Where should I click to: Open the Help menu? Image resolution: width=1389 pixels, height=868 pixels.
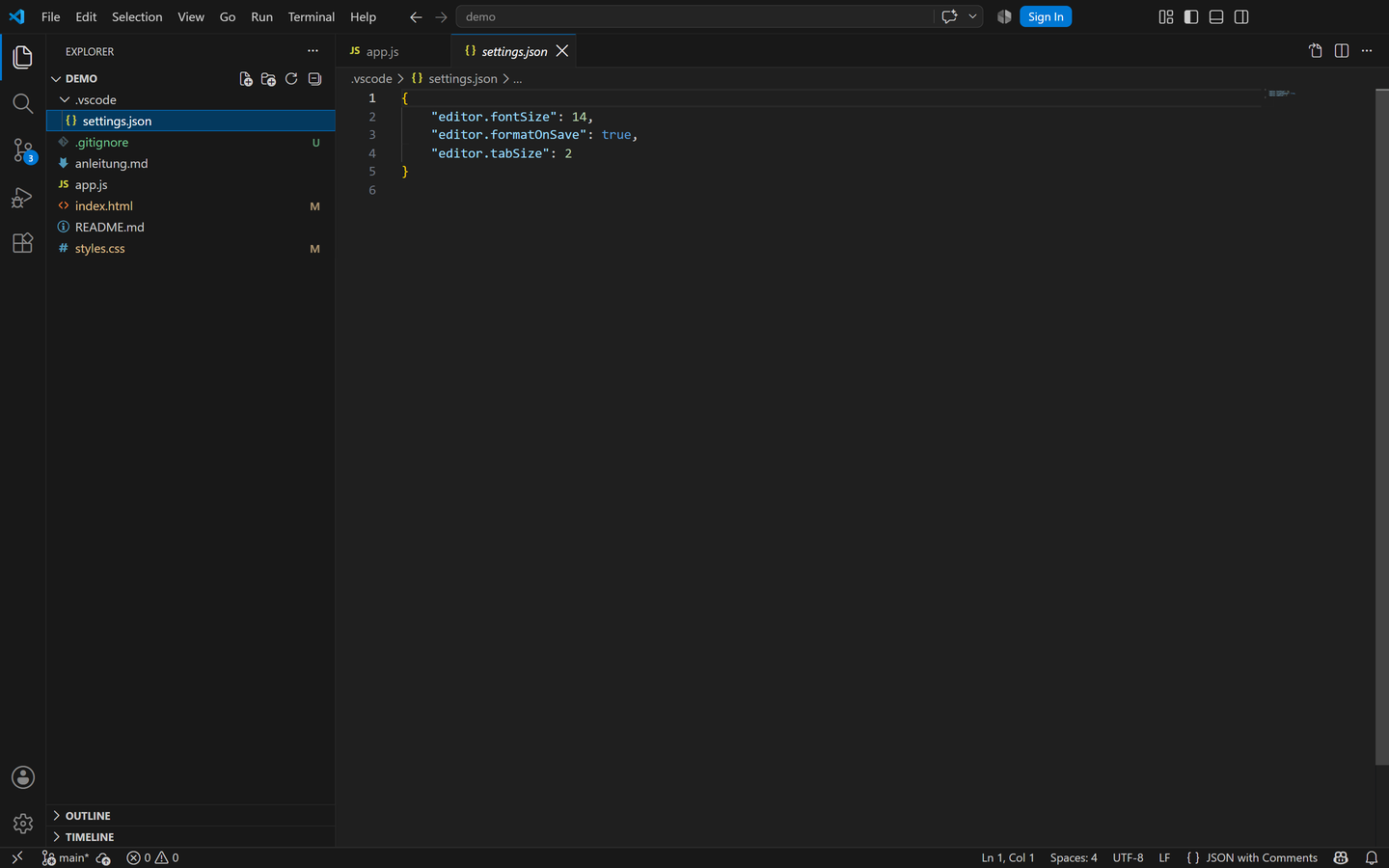click(x=363, y=17)
